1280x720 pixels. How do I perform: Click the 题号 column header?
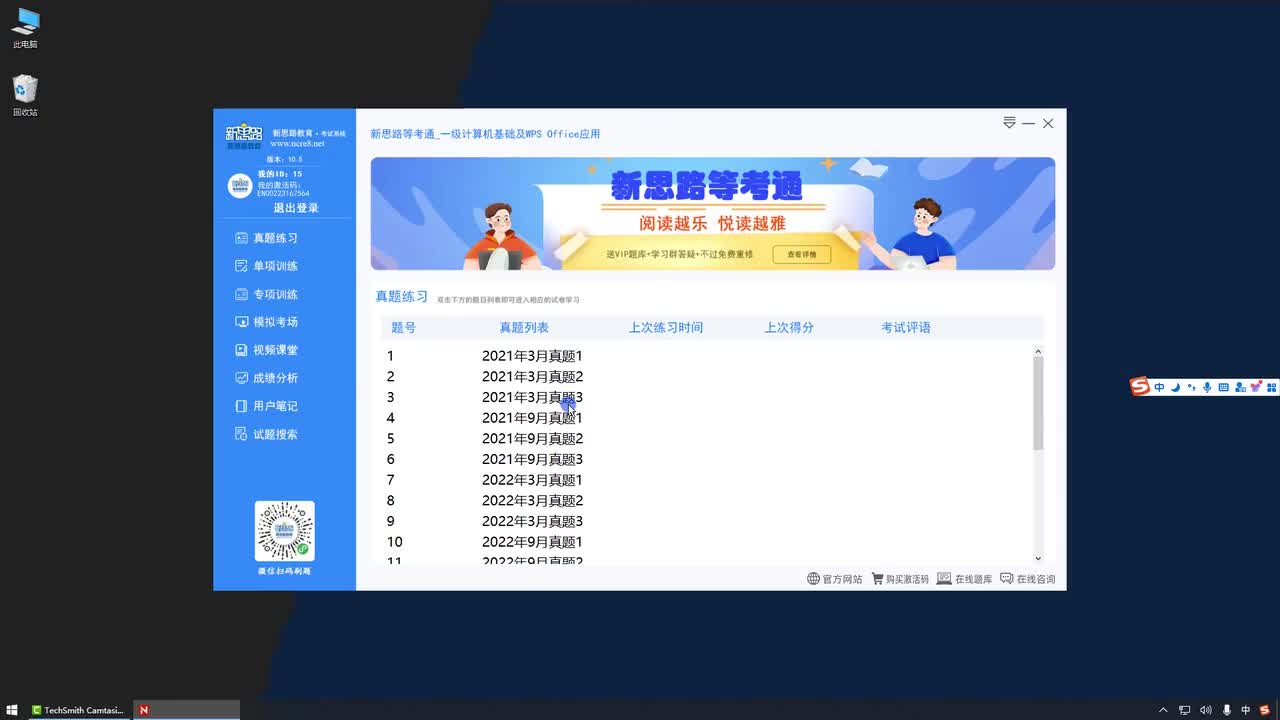[403, 328]
